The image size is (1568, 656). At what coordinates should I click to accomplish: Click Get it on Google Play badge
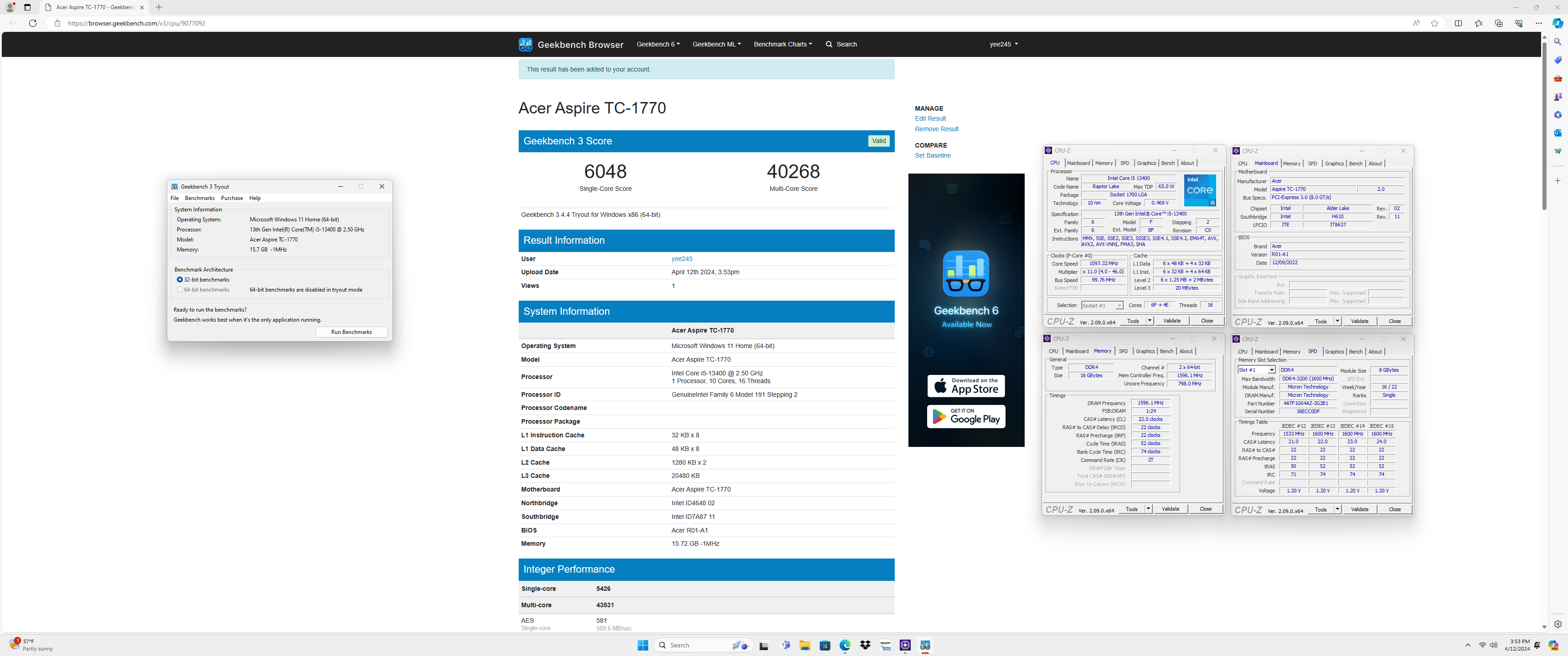[966, 417]
